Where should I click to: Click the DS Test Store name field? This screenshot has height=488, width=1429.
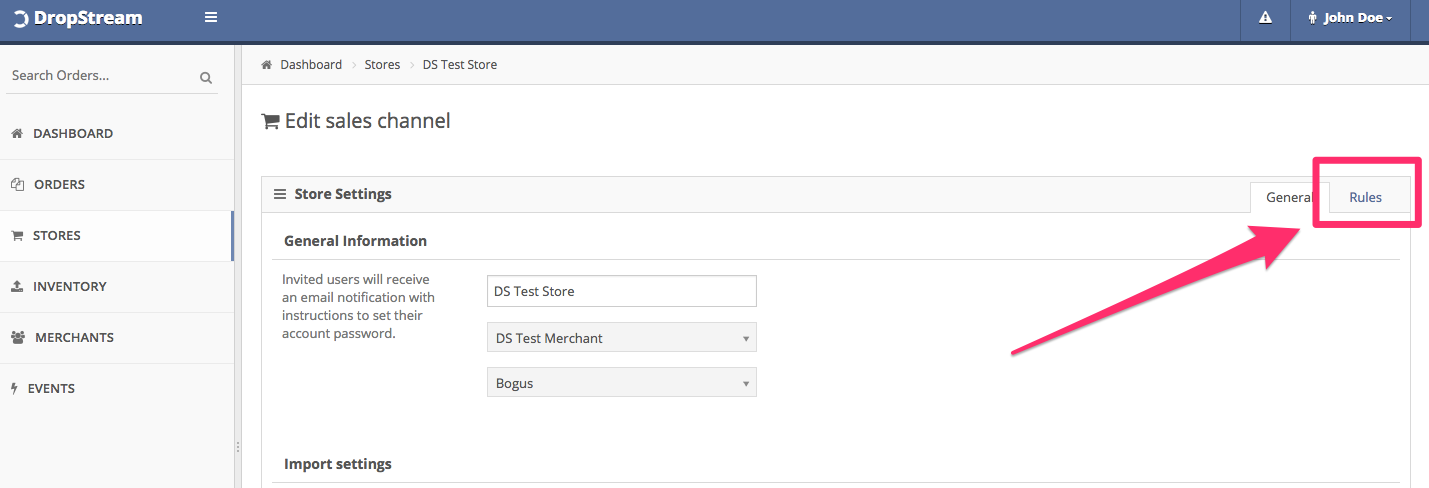point(622,291)
